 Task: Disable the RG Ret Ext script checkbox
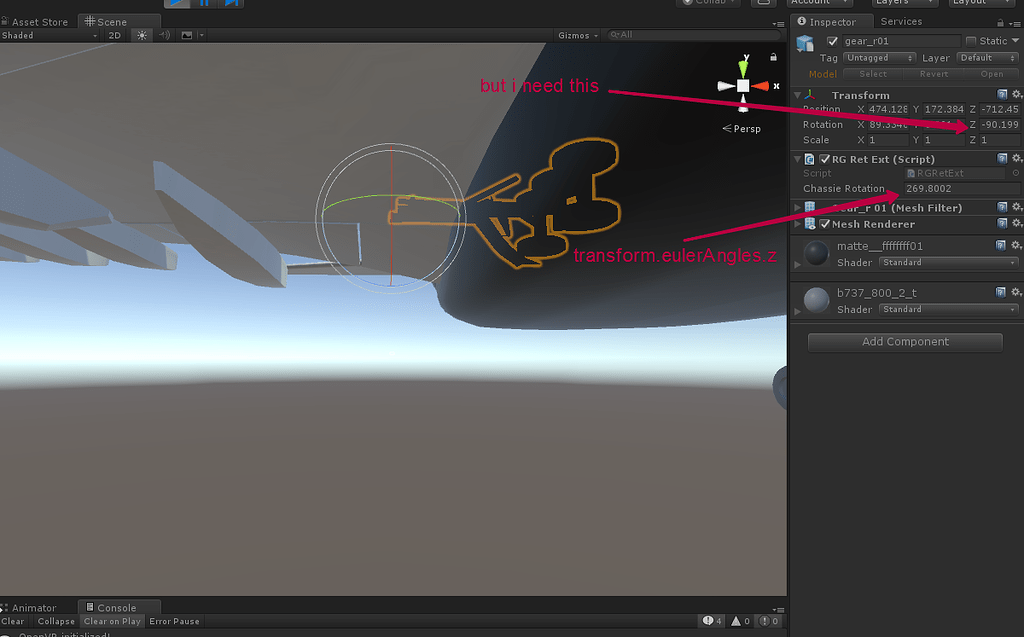pos(825,159)
